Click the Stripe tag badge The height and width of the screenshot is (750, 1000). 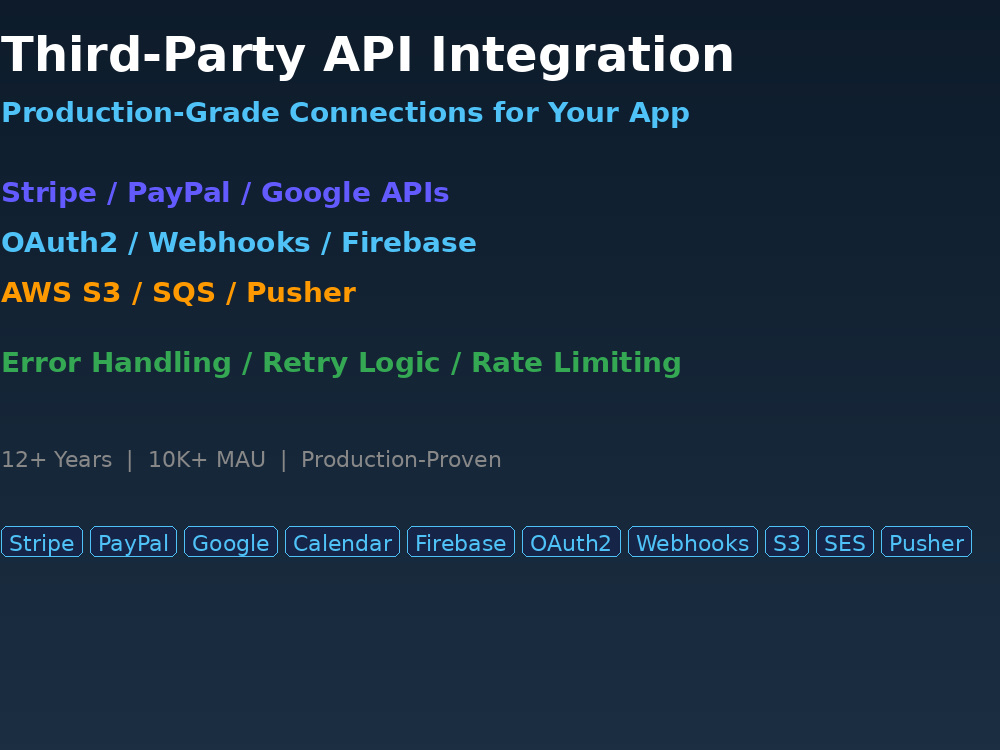point(42,541)
